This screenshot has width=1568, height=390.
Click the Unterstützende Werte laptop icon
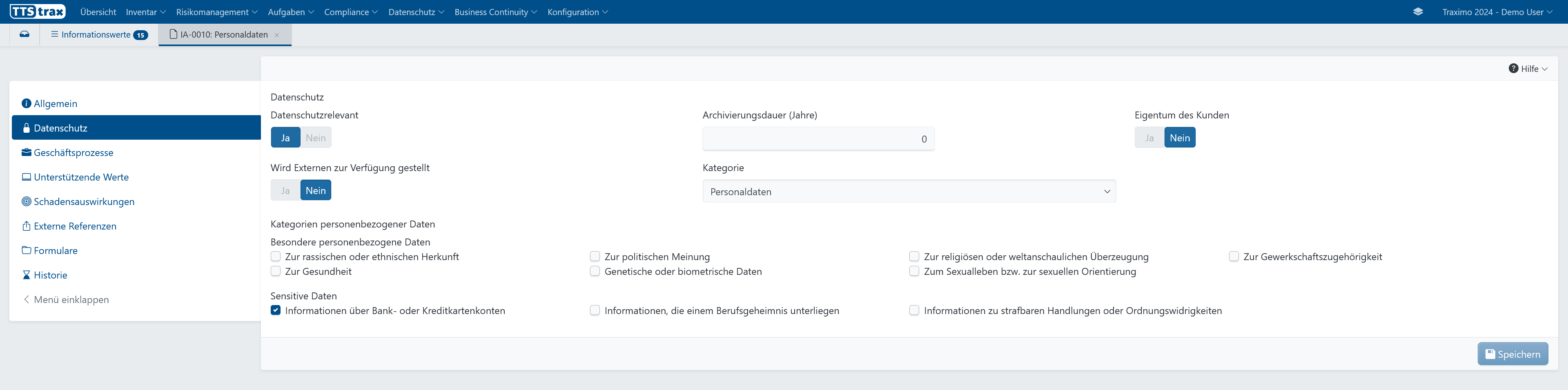26,177
